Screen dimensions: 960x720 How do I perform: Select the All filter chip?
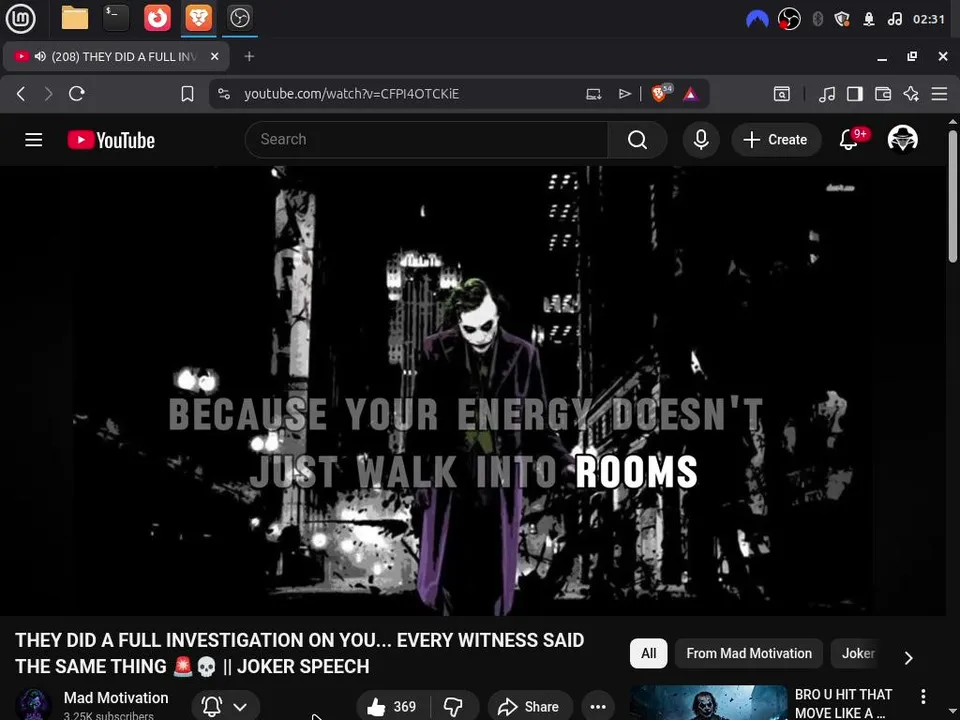648,653
